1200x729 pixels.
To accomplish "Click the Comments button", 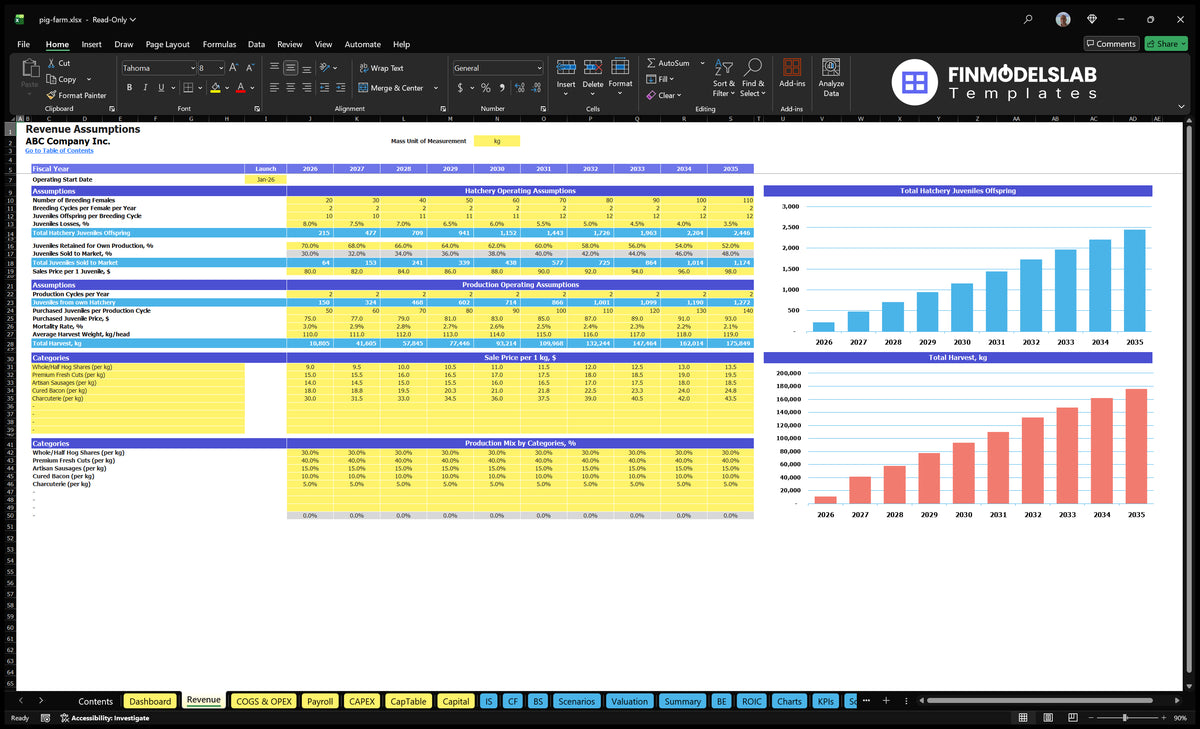I will 1111,44.
